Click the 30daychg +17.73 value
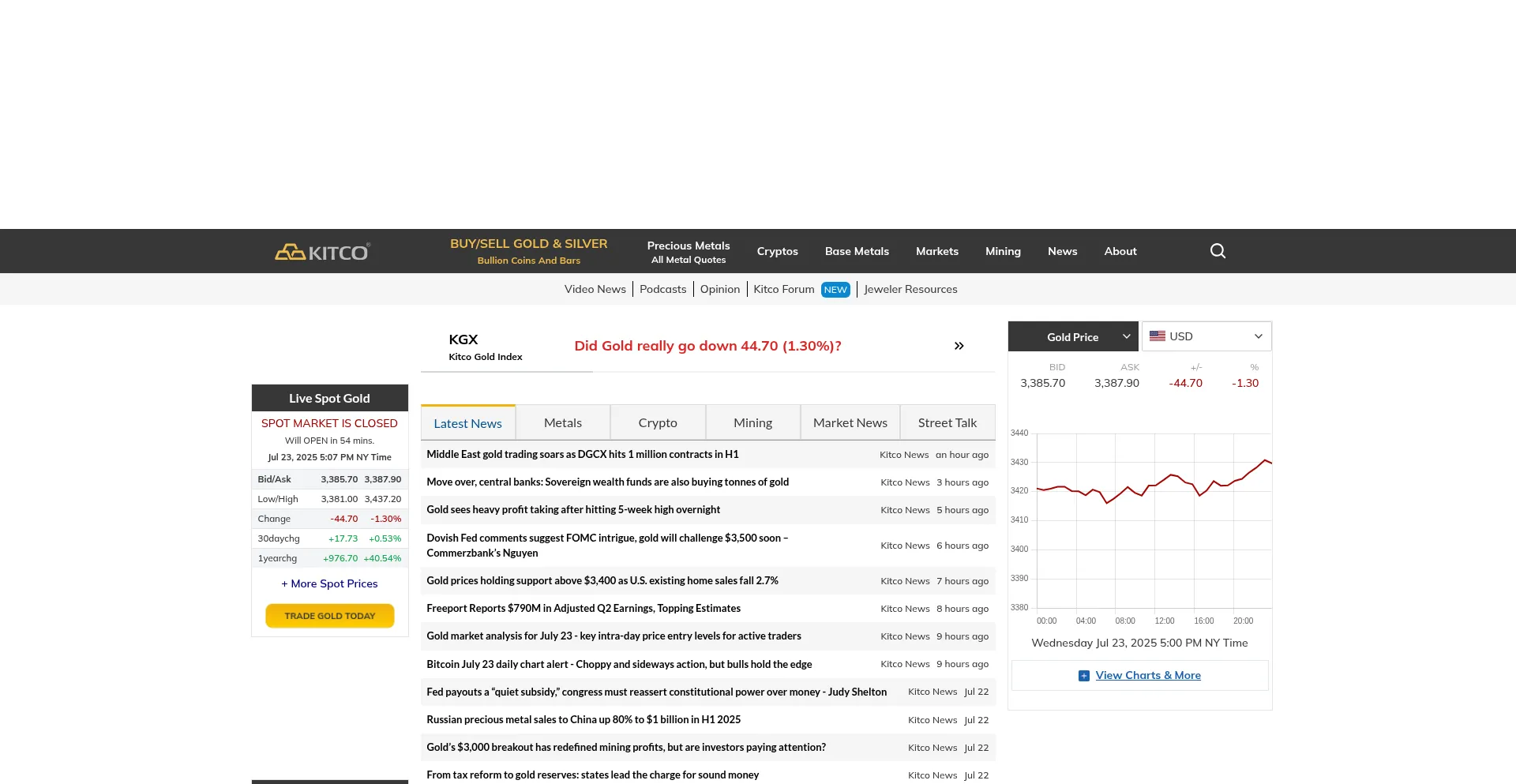This screenshot has height=784, width=1516. point(343,539)
